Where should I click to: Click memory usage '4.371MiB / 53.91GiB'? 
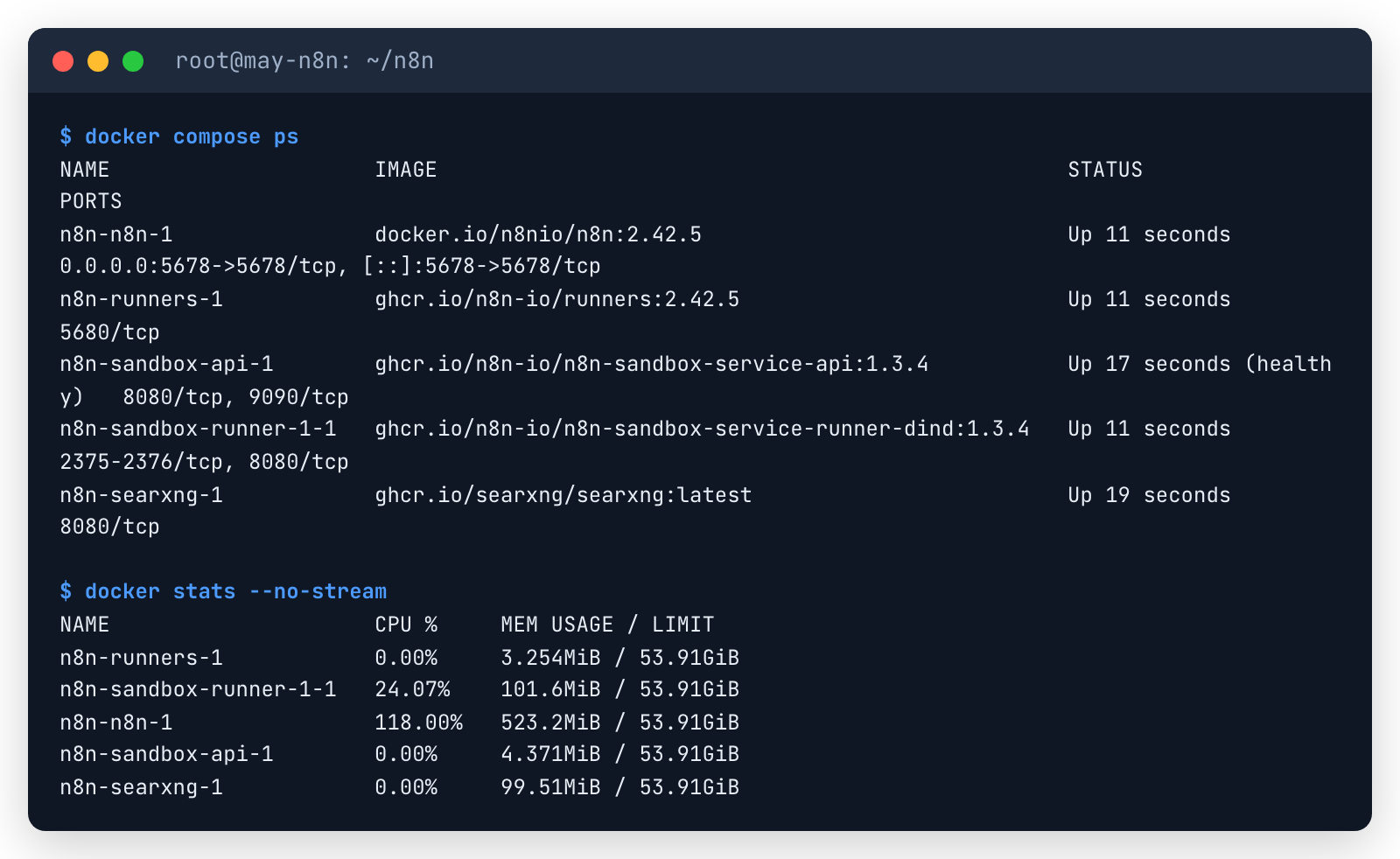tap(620, 754)
